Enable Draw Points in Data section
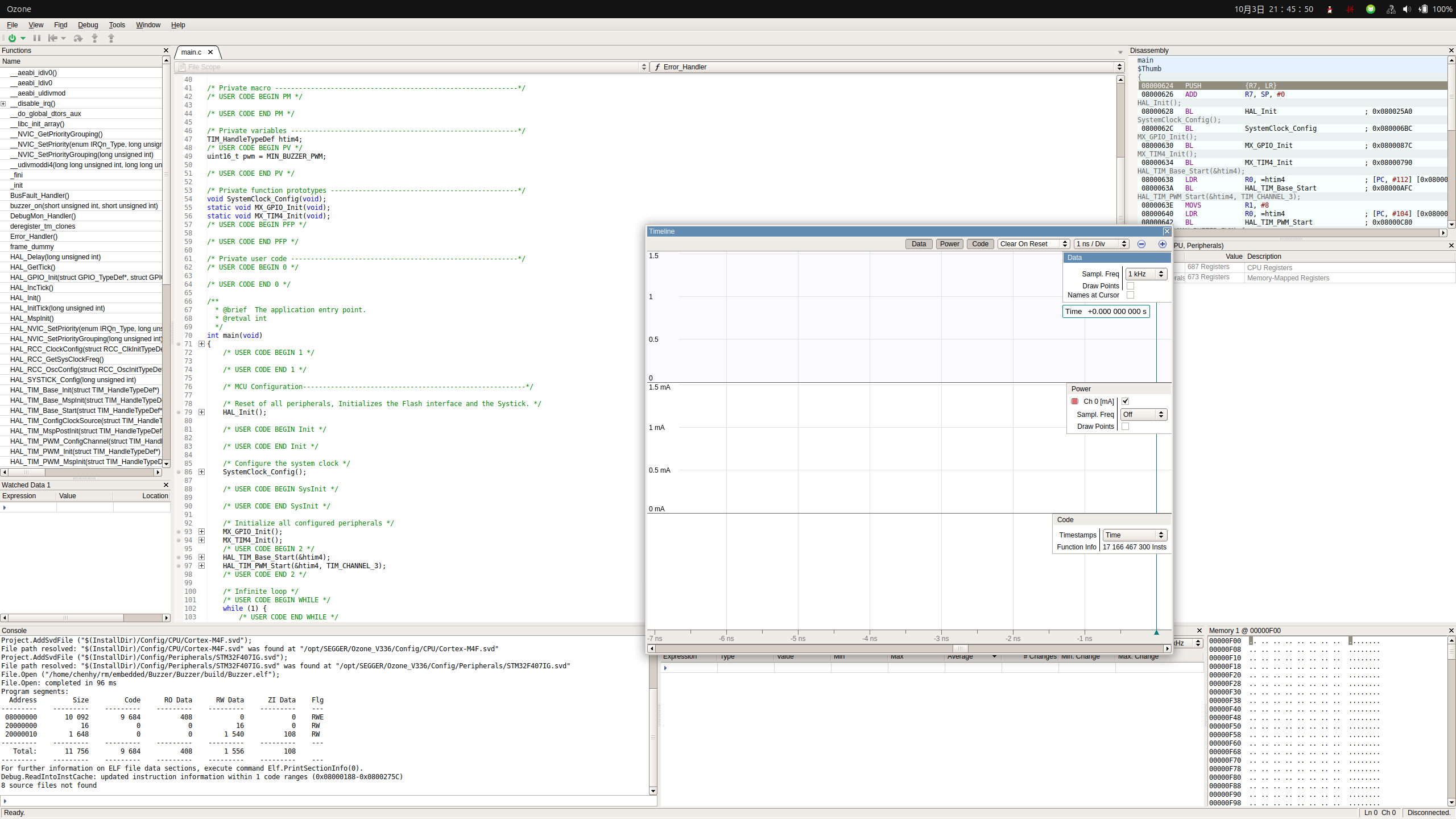 coord(1130,286)
